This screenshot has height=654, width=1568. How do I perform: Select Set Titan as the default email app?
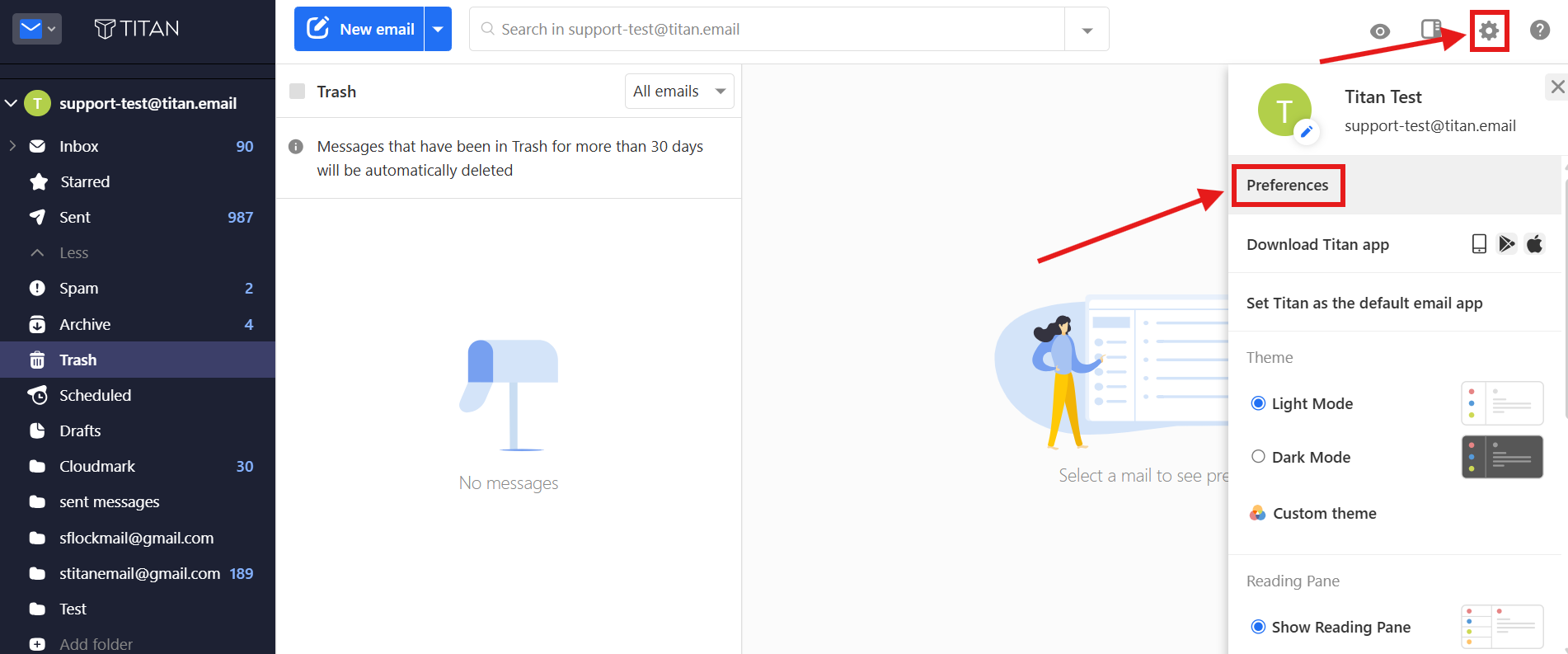[1364, 303]
